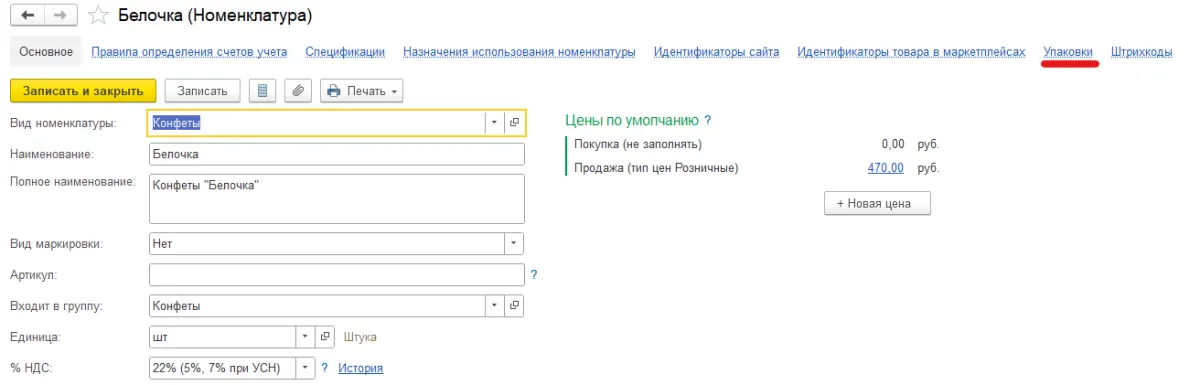
Task: Open the История link for НДС
Action: (360, 368)
